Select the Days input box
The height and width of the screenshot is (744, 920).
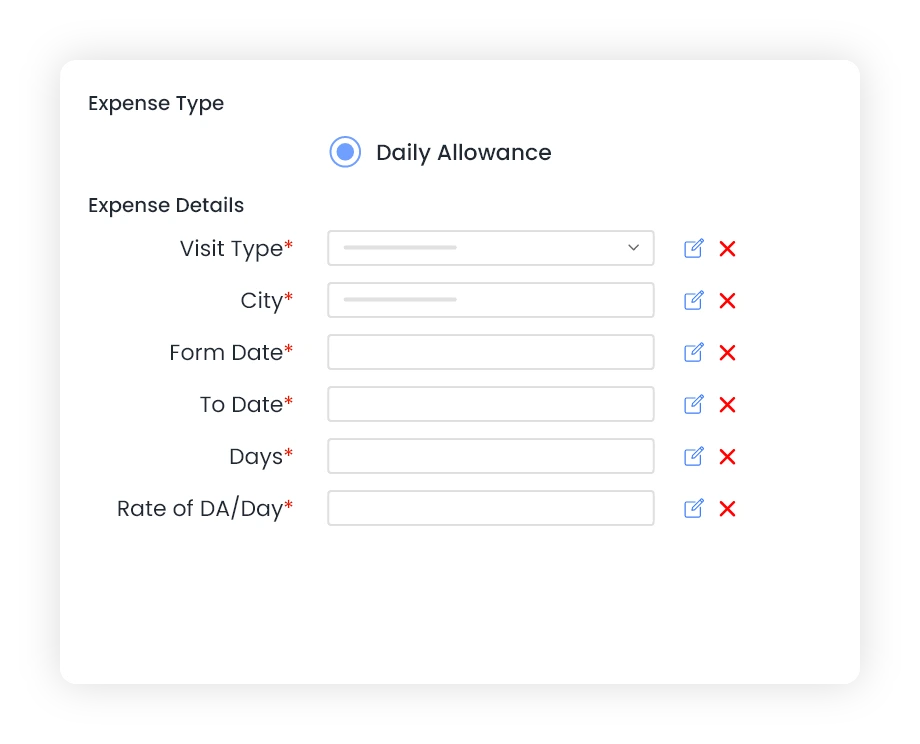click(491, 456)
